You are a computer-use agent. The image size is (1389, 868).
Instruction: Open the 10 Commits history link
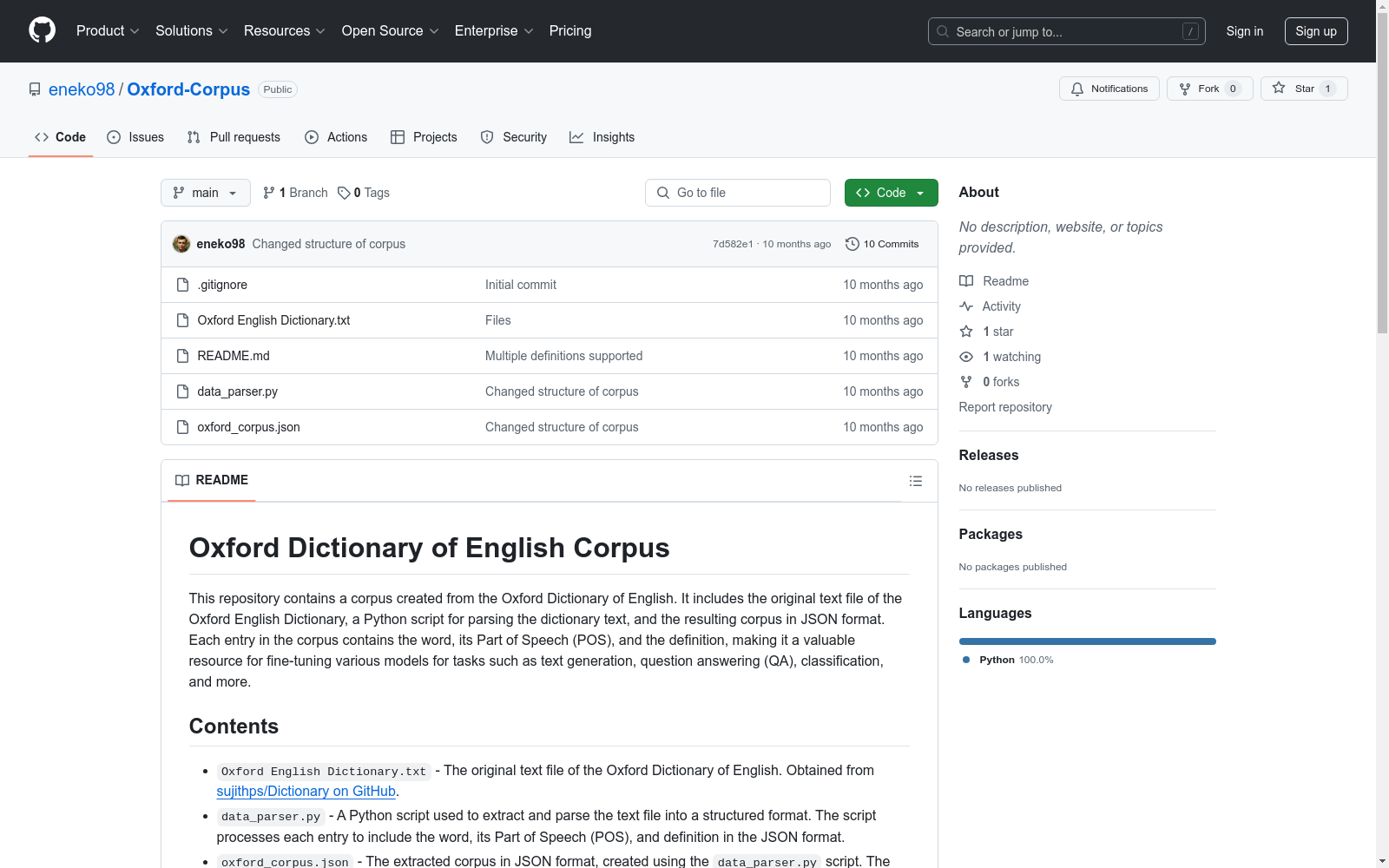tap(882, 244)
